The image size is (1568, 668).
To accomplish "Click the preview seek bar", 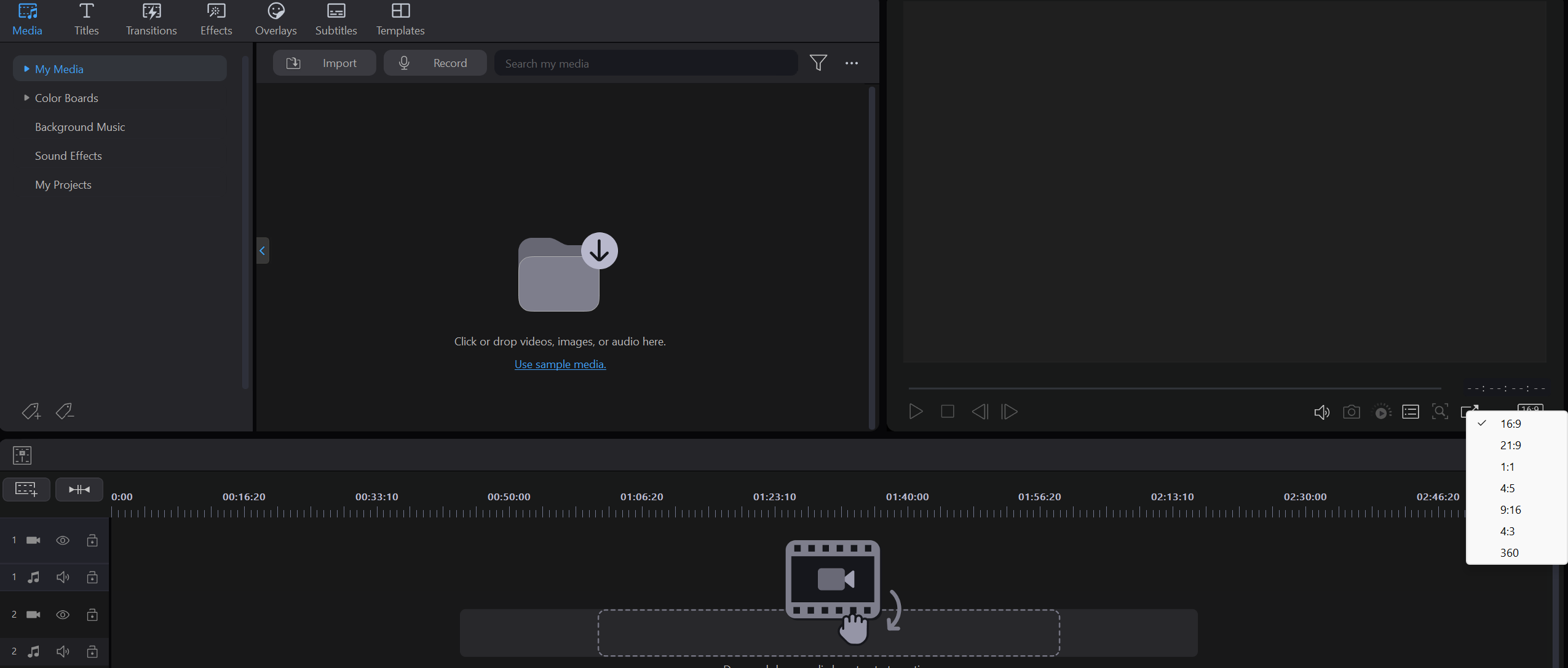I will pos(1174,388).
